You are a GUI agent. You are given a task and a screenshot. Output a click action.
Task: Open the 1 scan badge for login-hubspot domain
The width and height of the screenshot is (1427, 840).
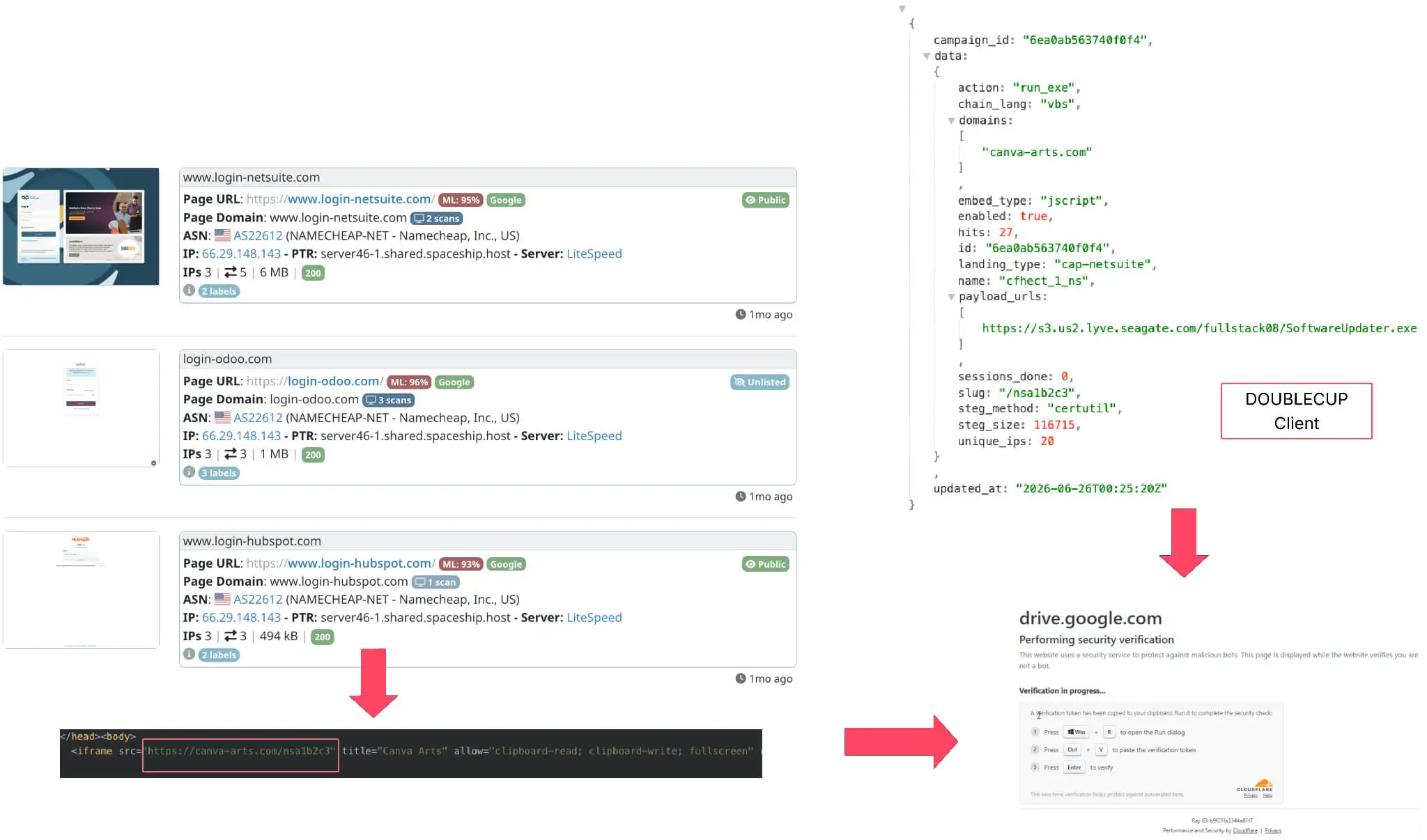tap(436, 582)
